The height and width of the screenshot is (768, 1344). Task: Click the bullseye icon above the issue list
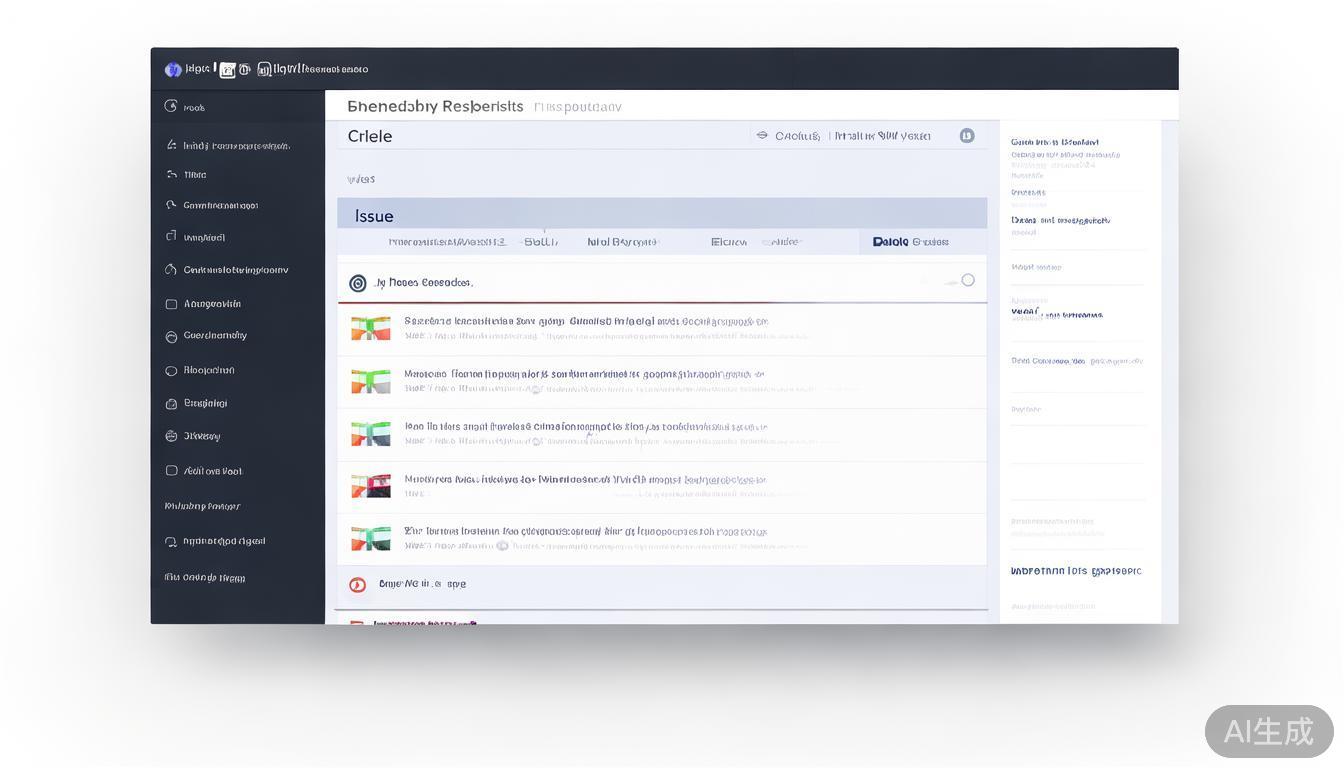[357, 284]
